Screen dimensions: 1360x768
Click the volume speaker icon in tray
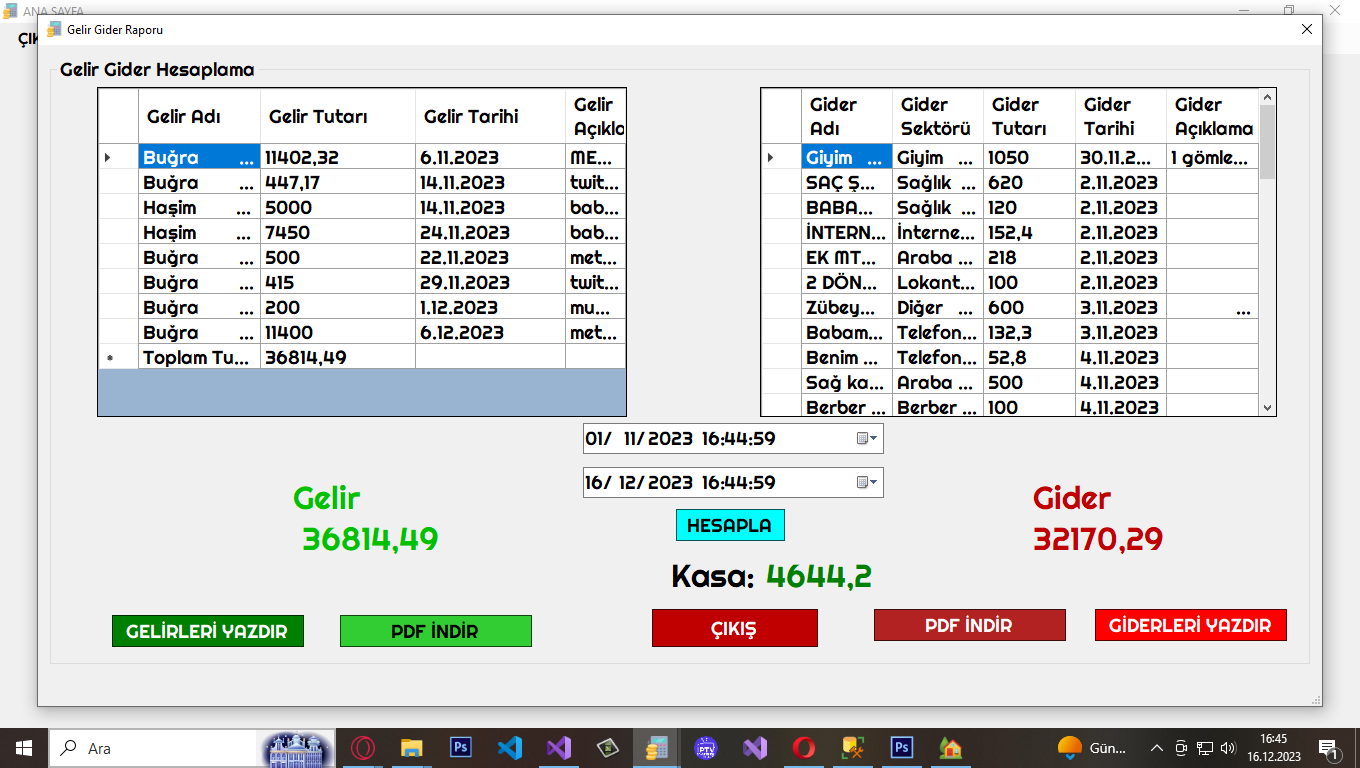(1228, 748)
